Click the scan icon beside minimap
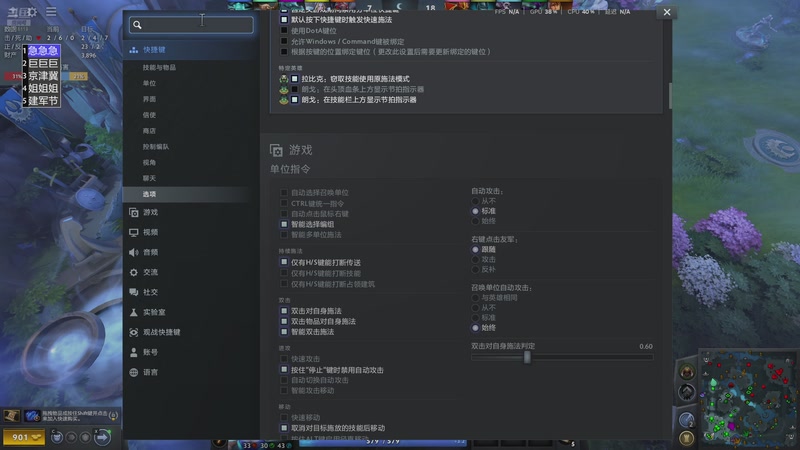 tap(686, 420)
